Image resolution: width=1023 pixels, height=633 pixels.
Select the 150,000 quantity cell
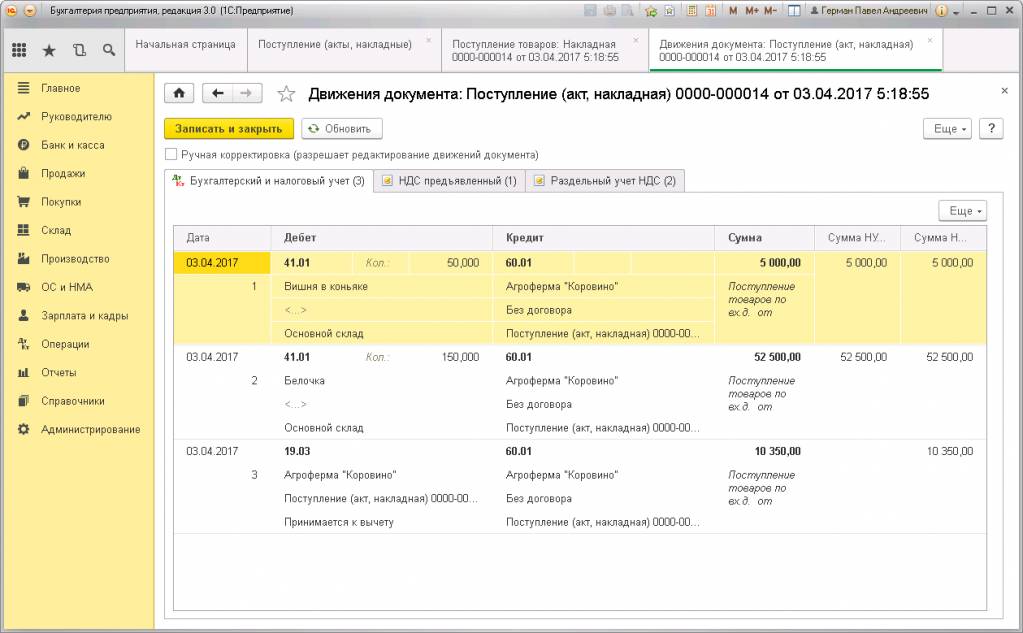(x=451, y=357)
